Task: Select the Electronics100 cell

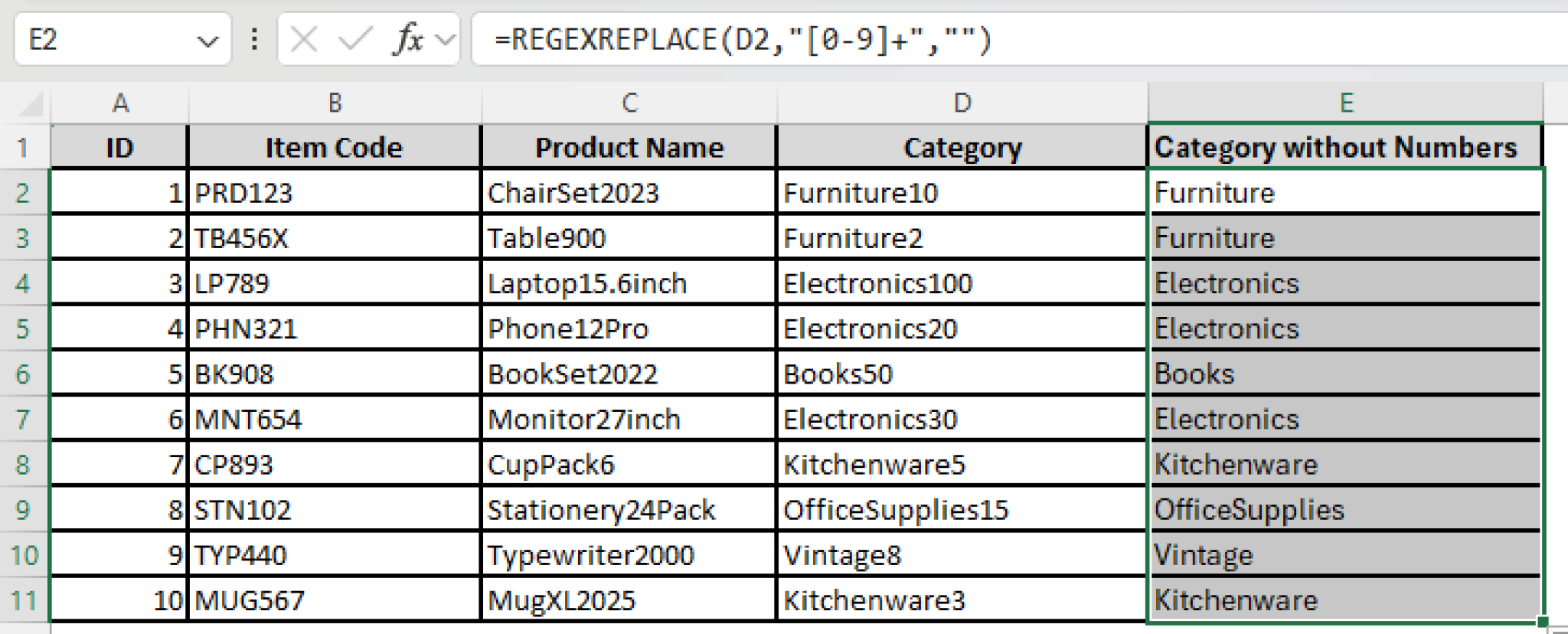Action: coord(962,283)
